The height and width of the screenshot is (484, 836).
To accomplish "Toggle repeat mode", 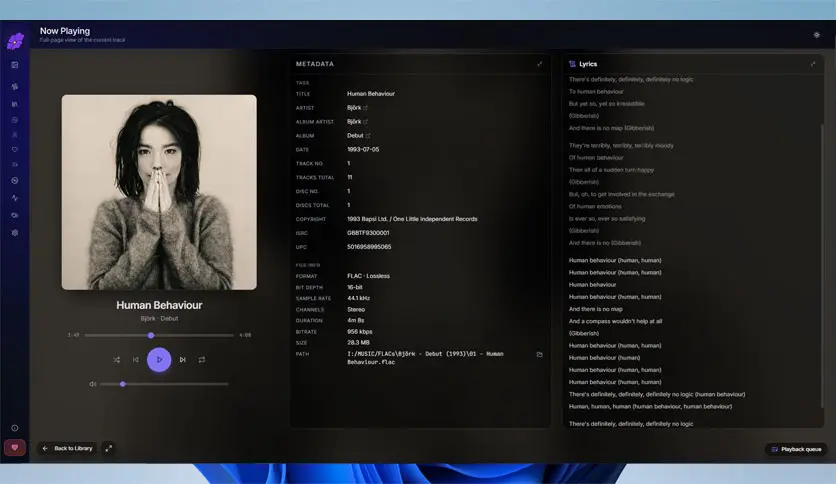I will click(x=202, y=360).
